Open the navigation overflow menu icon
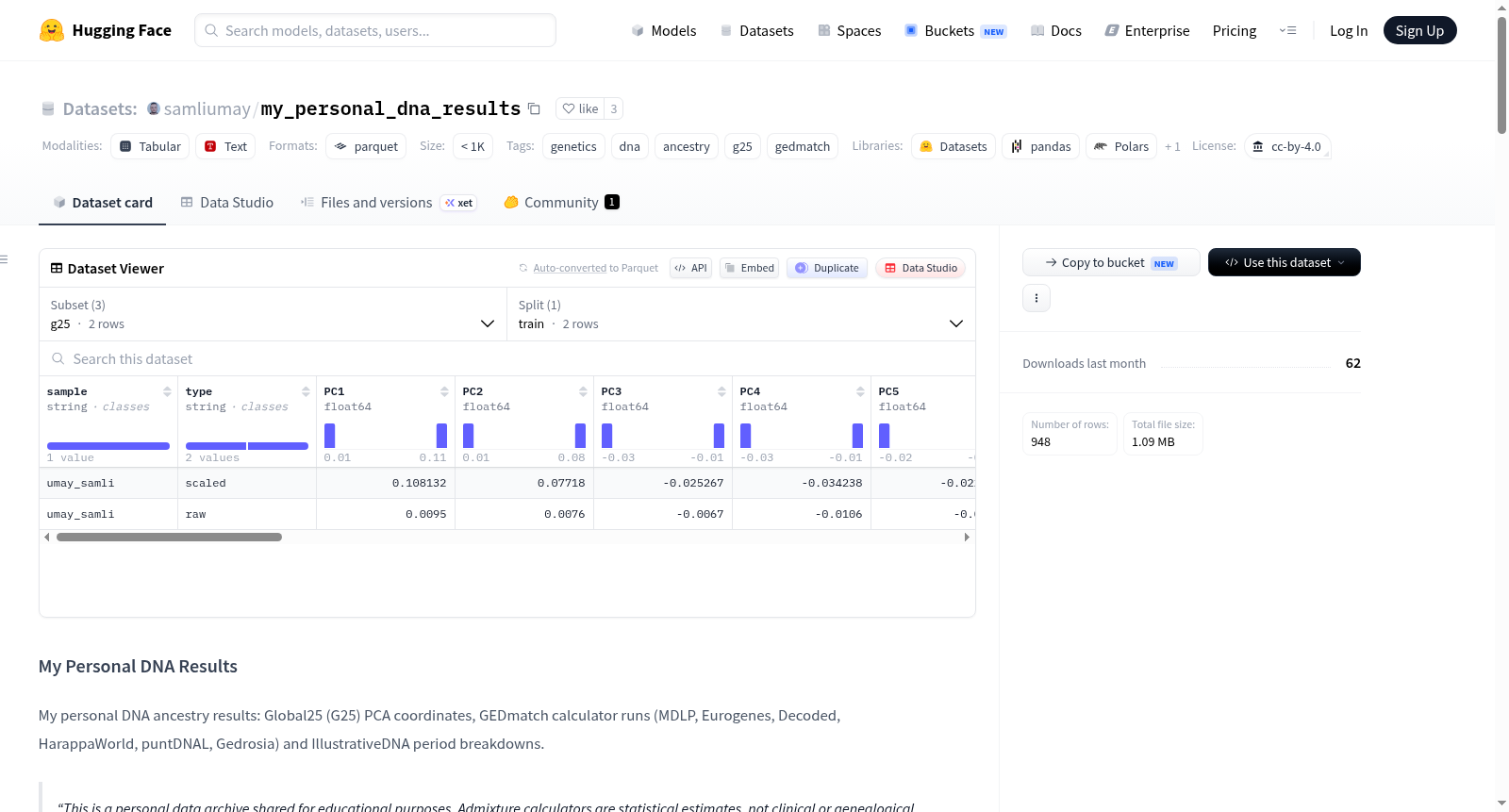This screenshot has height=812, width=1509. click(x=1287, y=30)
